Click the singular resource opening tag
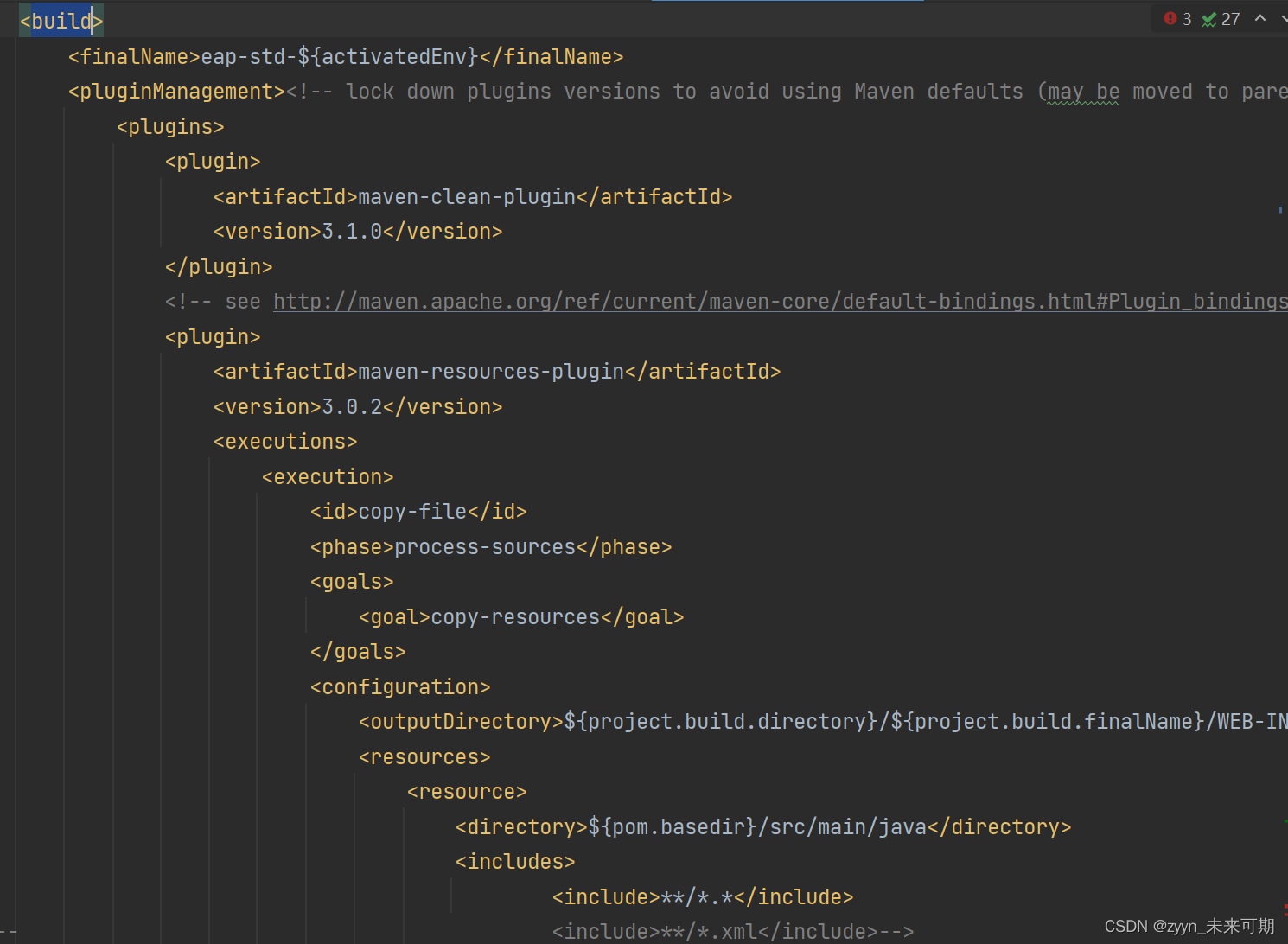This screenshot has height=944, width=1288. [x=467, y=792]
